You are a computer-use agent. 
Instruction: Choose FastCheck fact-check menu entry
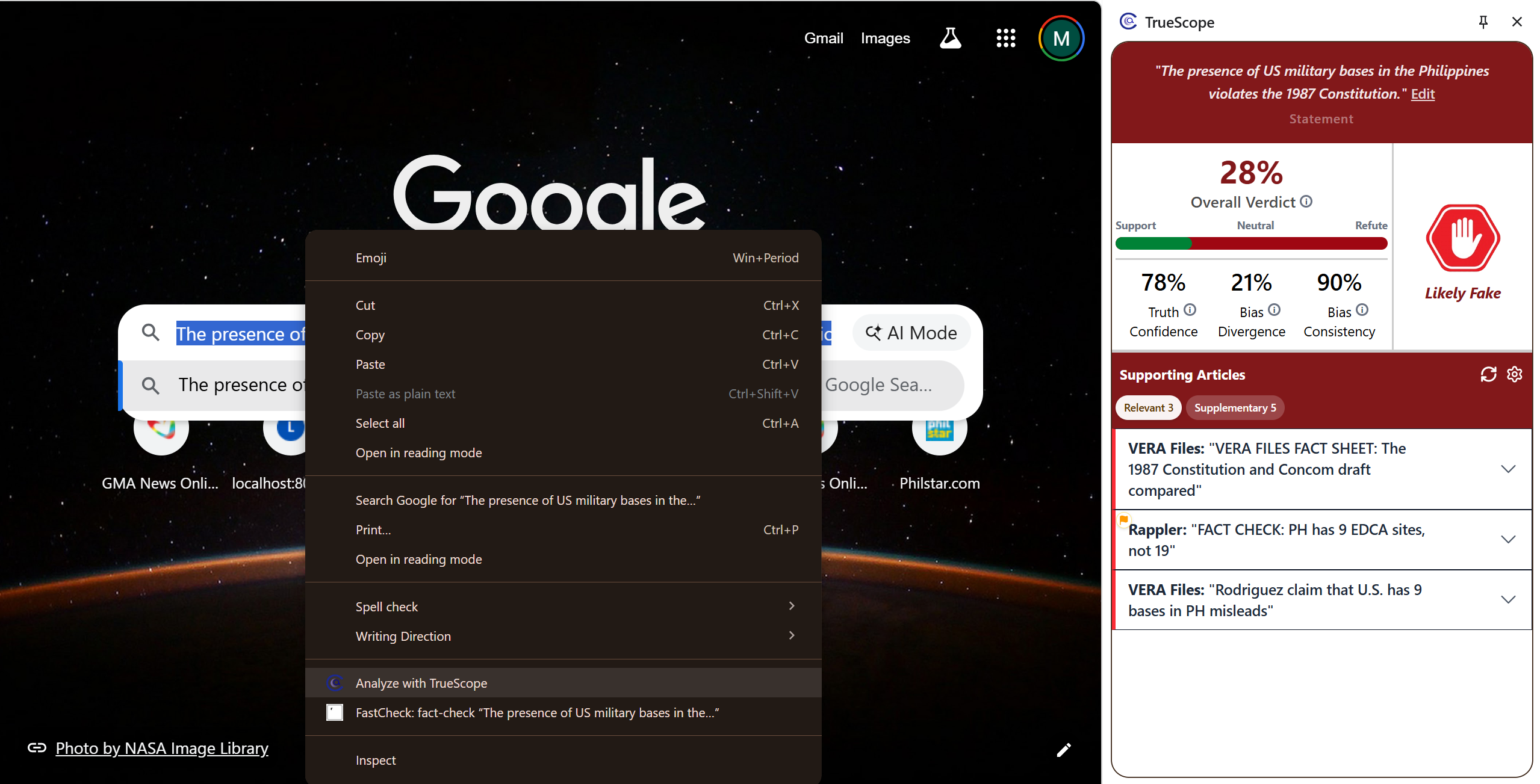tap(564, 712)
